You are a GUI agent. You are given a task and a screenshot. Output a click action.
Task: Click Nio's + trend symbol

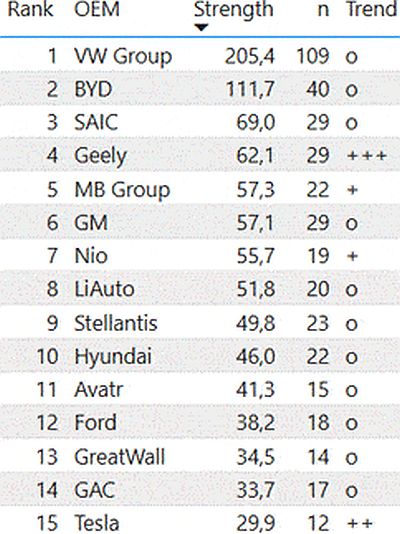point(353,256)
